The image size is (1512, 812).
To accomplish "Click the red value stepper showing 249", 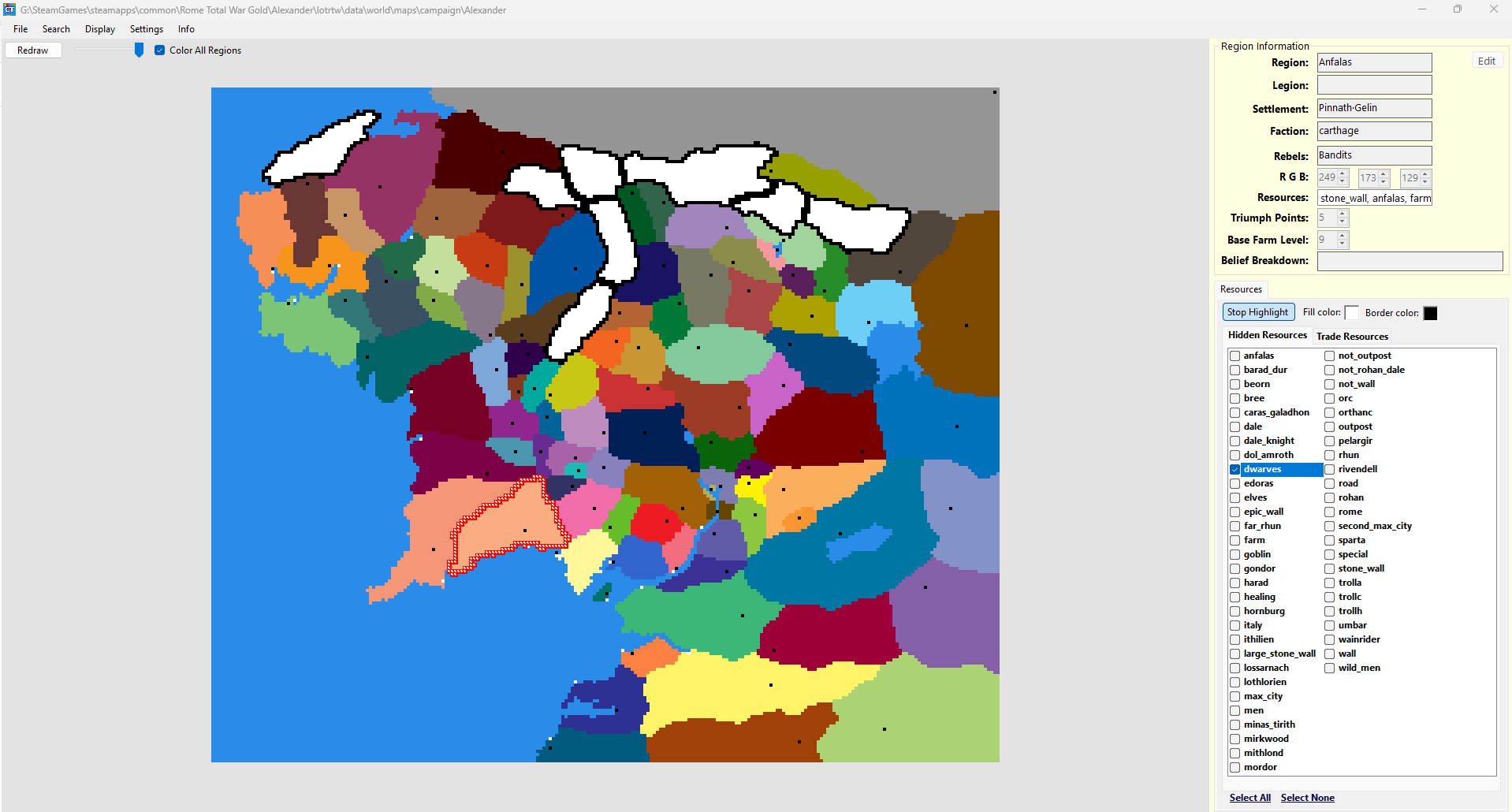I will [x=1333, y=178].
